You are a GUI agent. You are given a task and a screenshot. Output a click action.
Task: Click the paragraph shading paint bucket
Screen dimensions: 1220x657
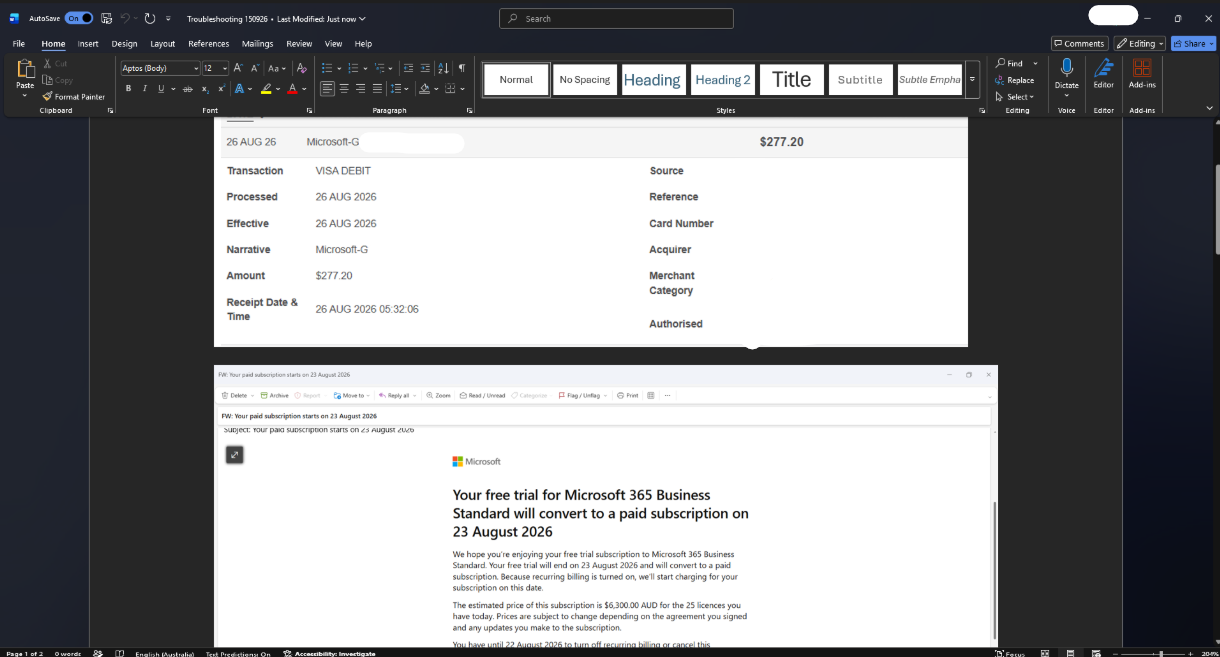click(424, 89)
